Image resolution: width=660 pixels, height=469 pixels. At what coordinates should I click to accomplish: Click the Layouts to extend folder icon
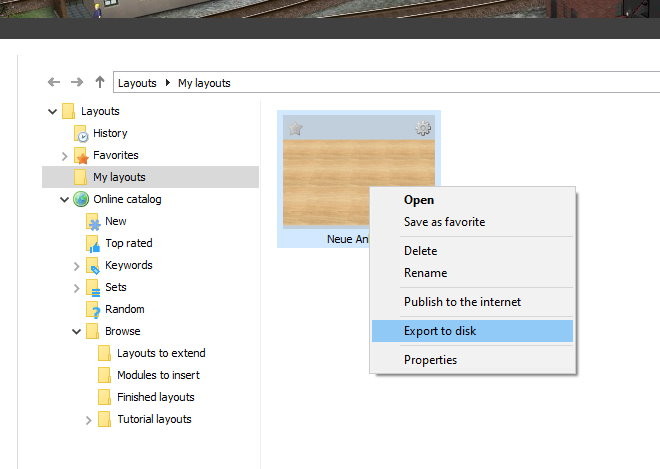pos(104,353)
